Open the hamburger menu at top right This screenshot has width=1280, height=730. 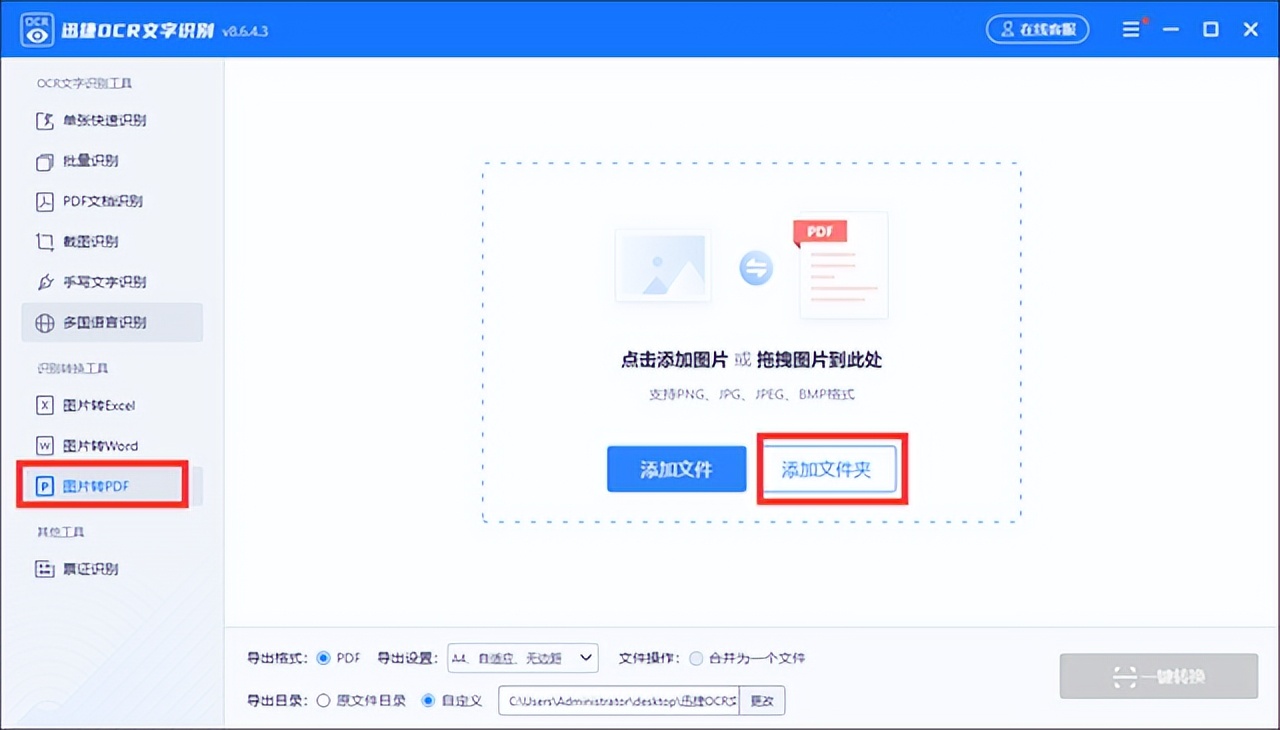click(1131, 29)
